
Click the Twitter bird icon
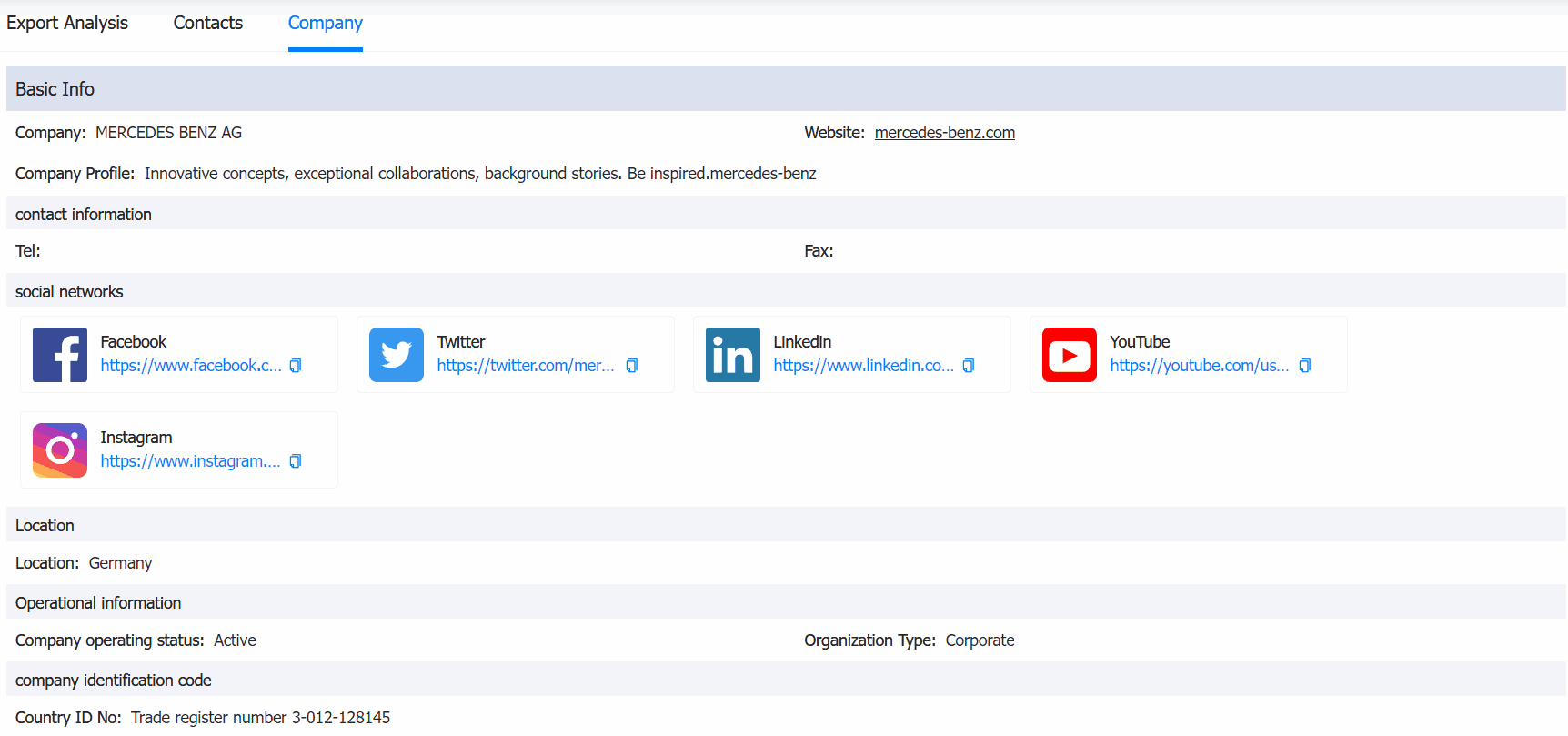pos(397,355)
